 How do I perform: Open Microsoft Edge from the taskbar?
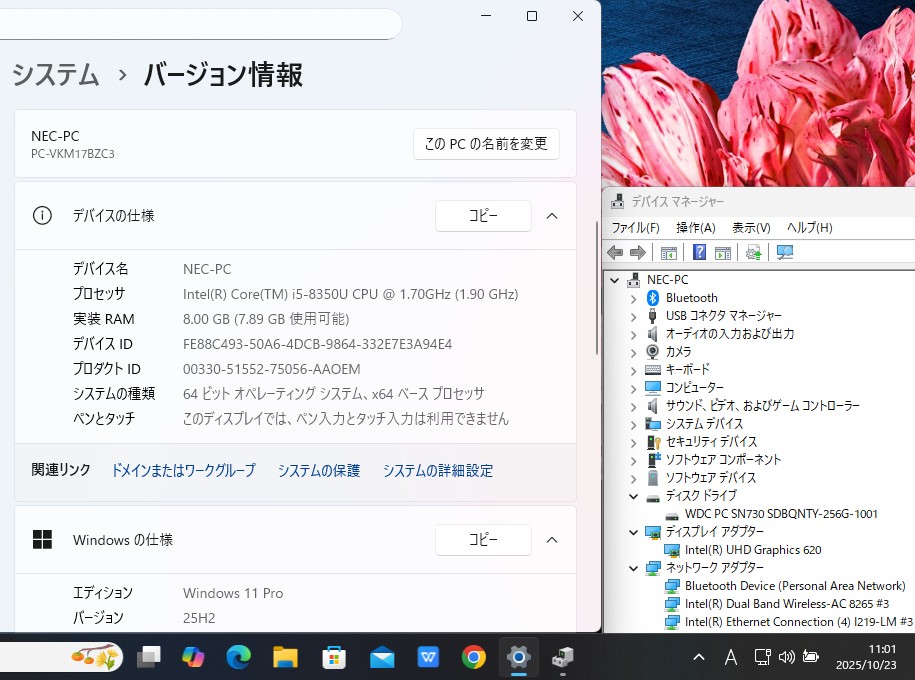point(238,657)
